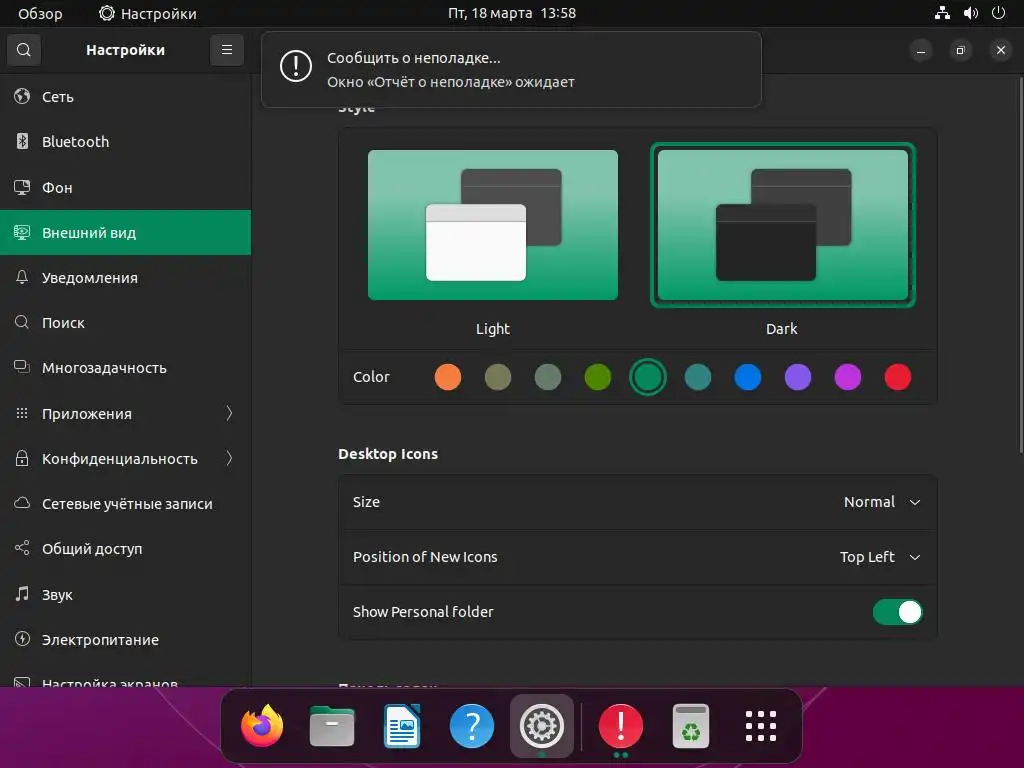
Task: Click the share icon beside Общий доступ
Action: click(22, 548)
